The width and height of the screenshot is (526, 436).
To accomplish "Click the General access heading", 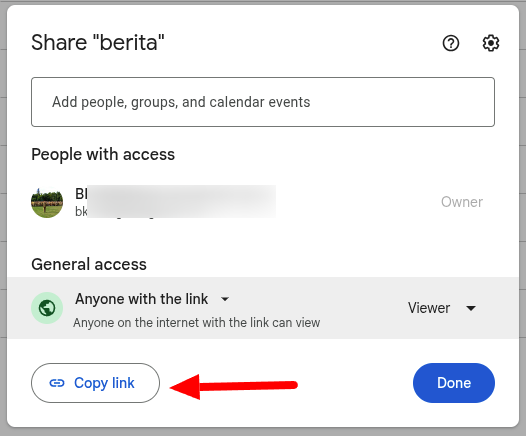I will (89, 264).
